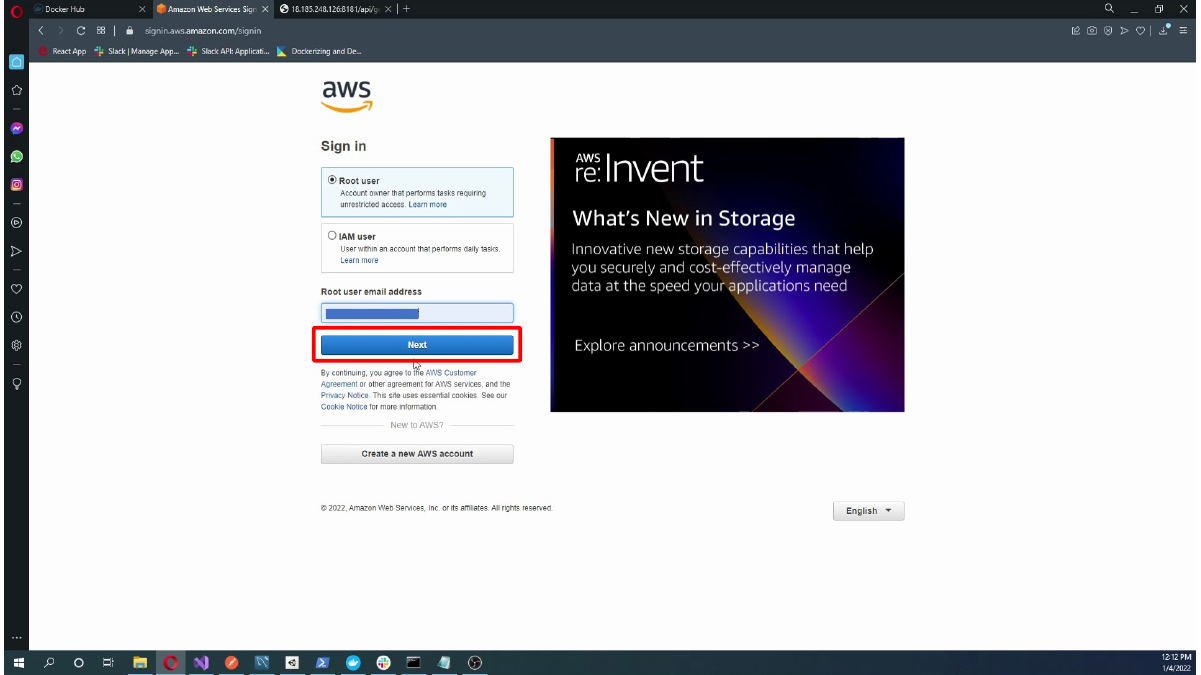The height and width of the screenshot is (675, 1201).
Task: Reload the page with the refresh icon
Action: (81, 30)
